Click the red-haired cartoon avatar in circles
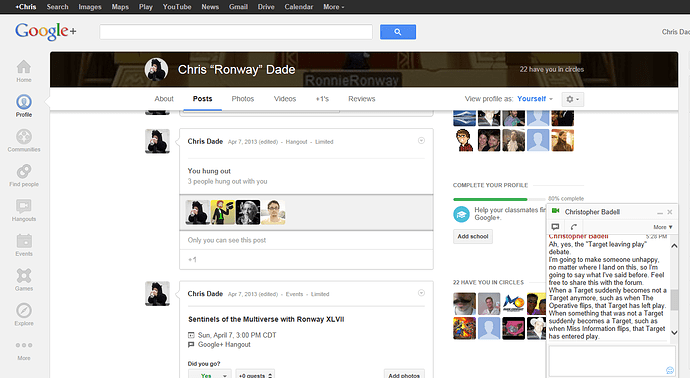This screenshot has width=690, height=378. pos(465,140)
